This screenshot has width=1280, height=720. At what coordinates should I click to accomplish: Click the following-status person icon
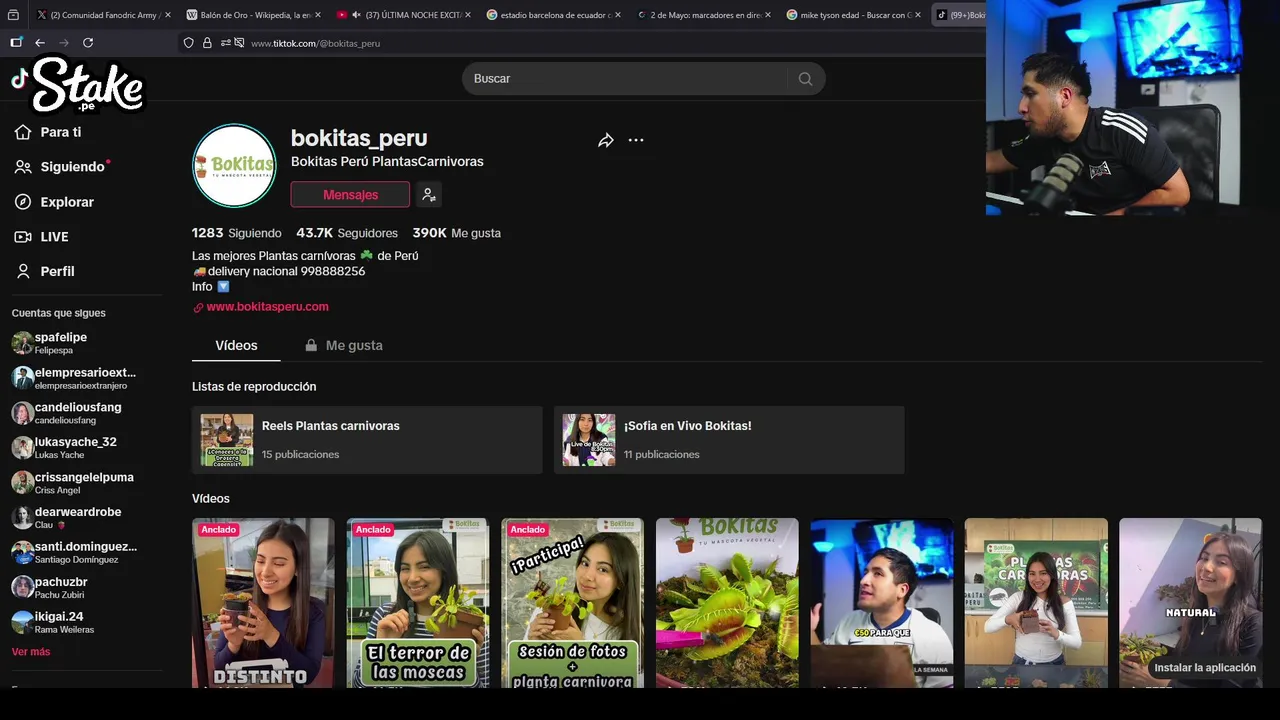[429, 195]
